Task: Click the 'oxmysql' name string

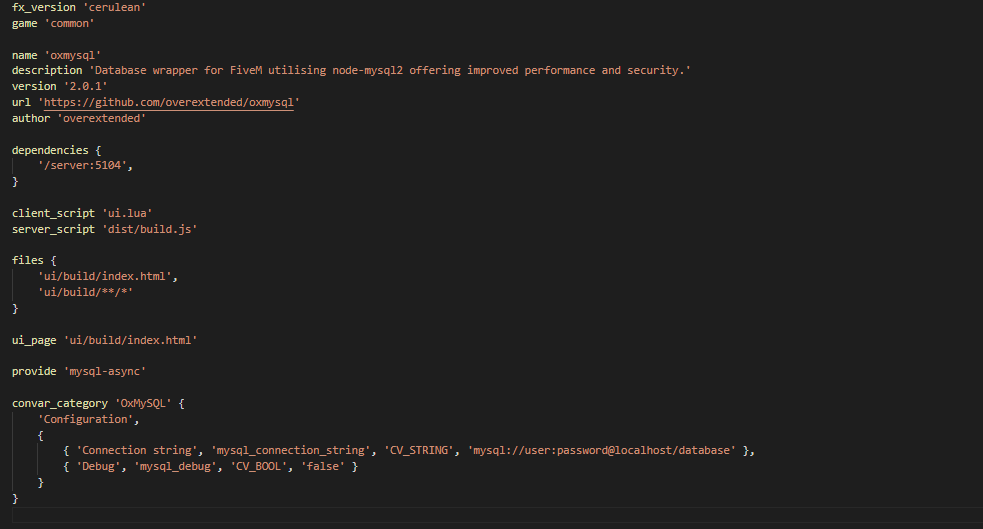Action: [x=72, y=55]
